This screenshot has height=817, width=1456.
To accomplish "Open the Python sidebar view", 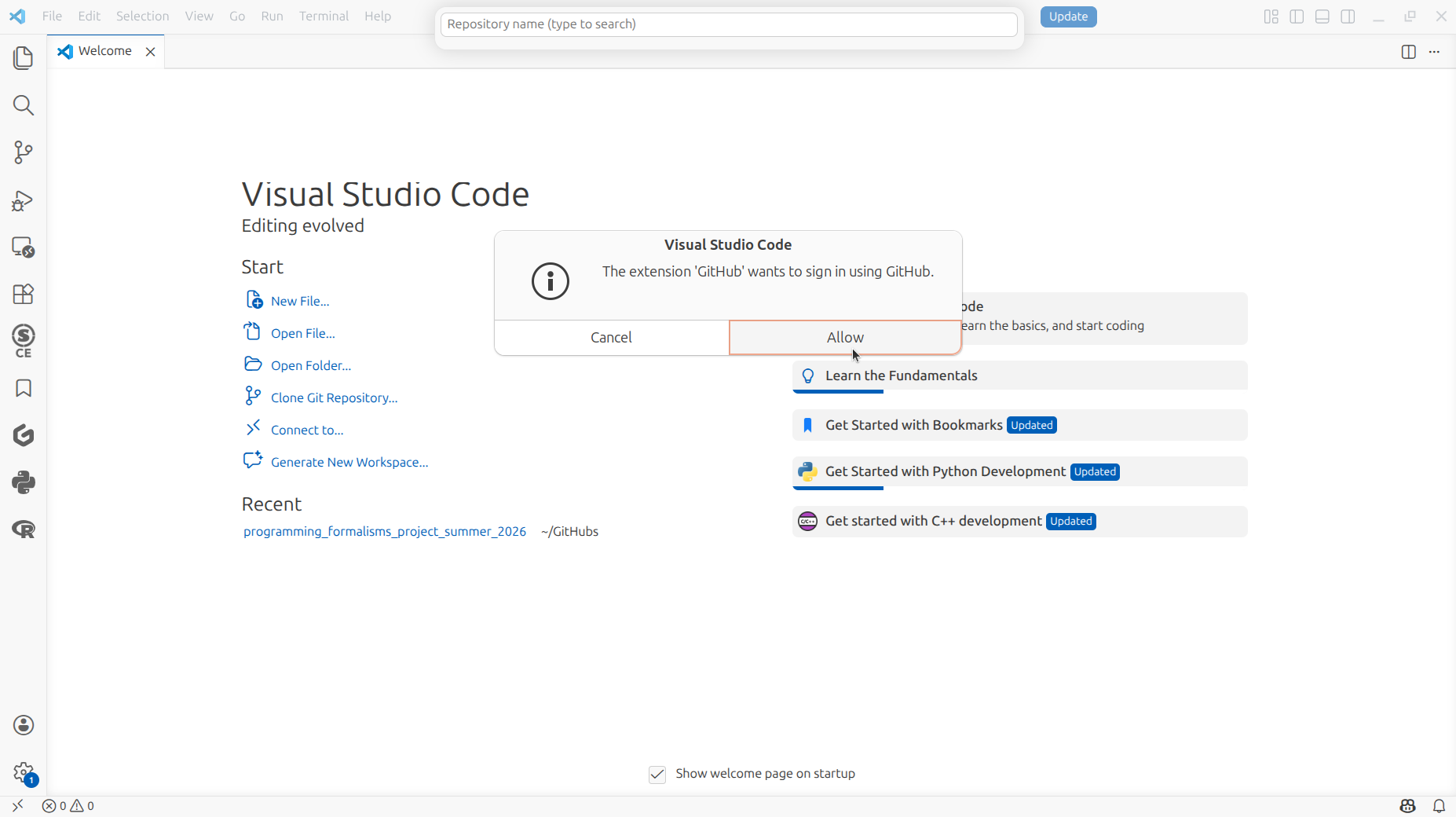I will coord(24,482).
